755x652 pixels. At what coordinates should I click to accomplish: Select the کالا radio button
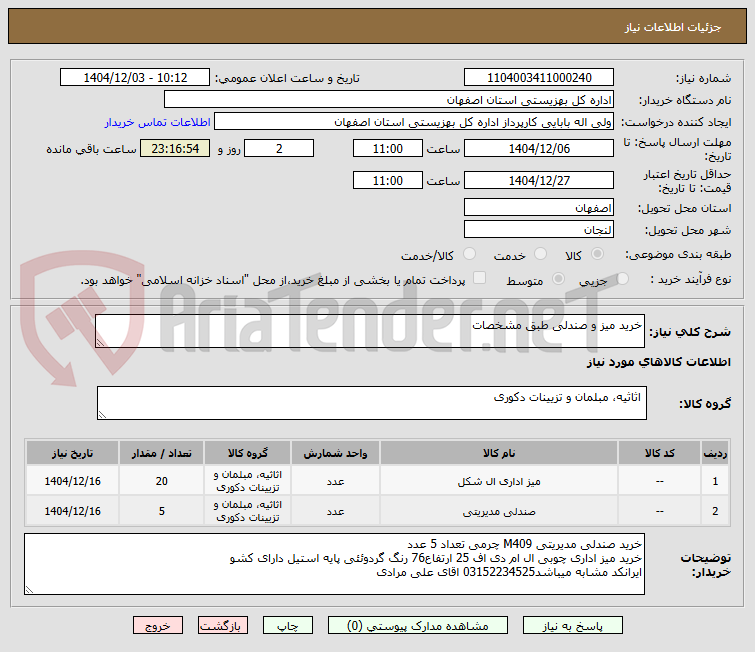[x=597, y=254]
